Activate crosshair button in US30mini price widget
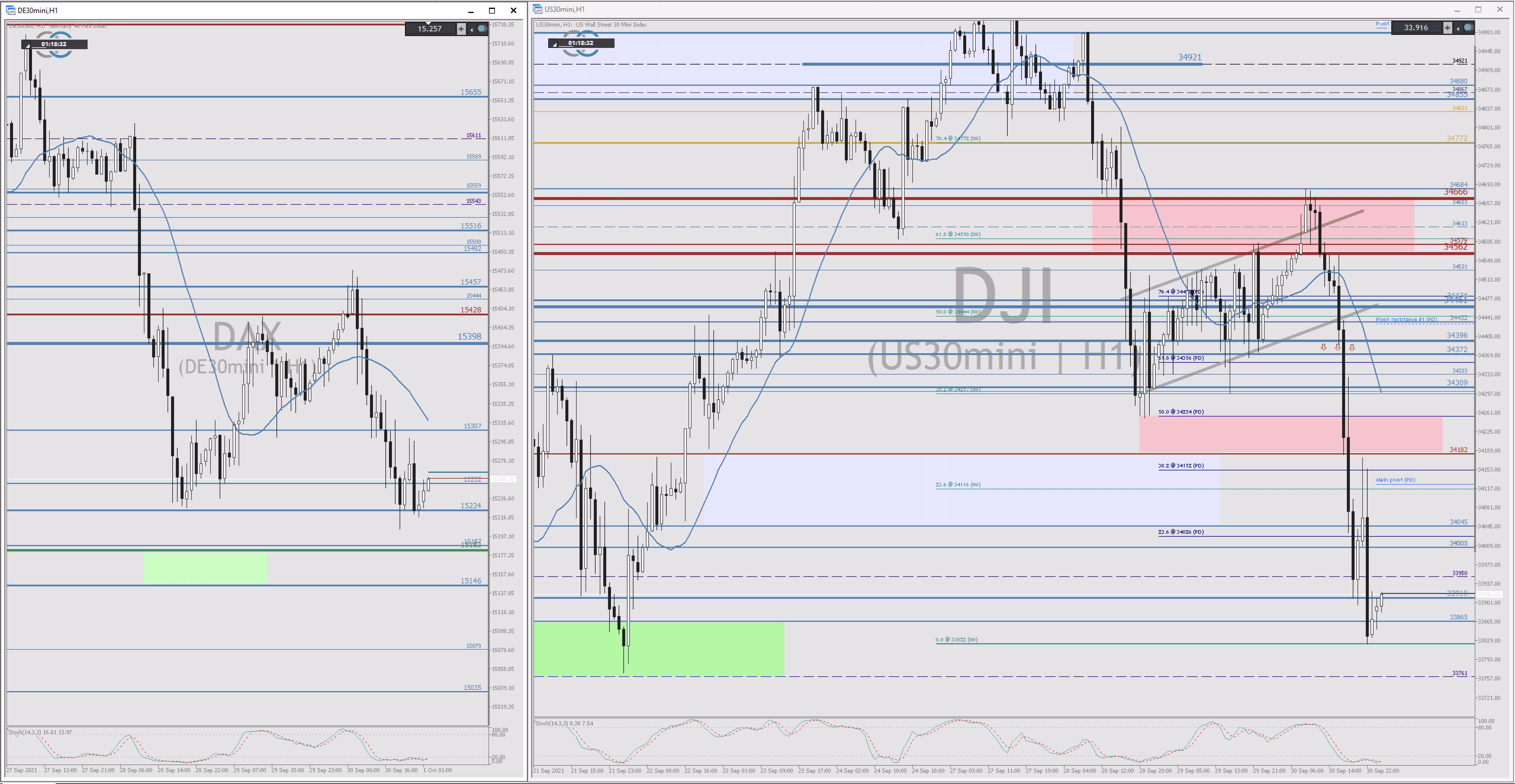The height and width of the screenshot is (784, 1515). [1448, 28]
